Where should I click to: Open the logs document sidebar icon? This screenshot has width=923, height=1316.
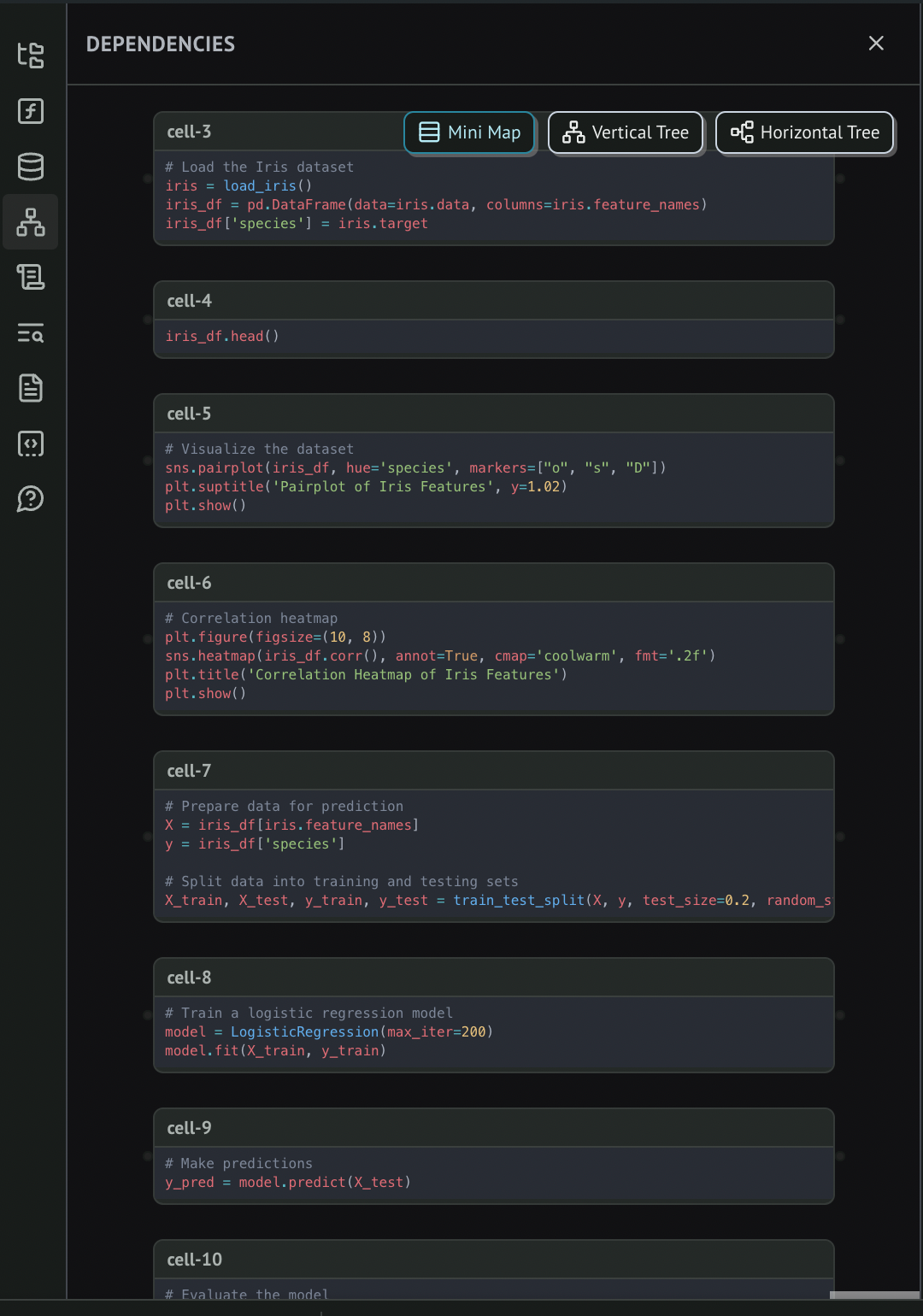coord(31,388)
